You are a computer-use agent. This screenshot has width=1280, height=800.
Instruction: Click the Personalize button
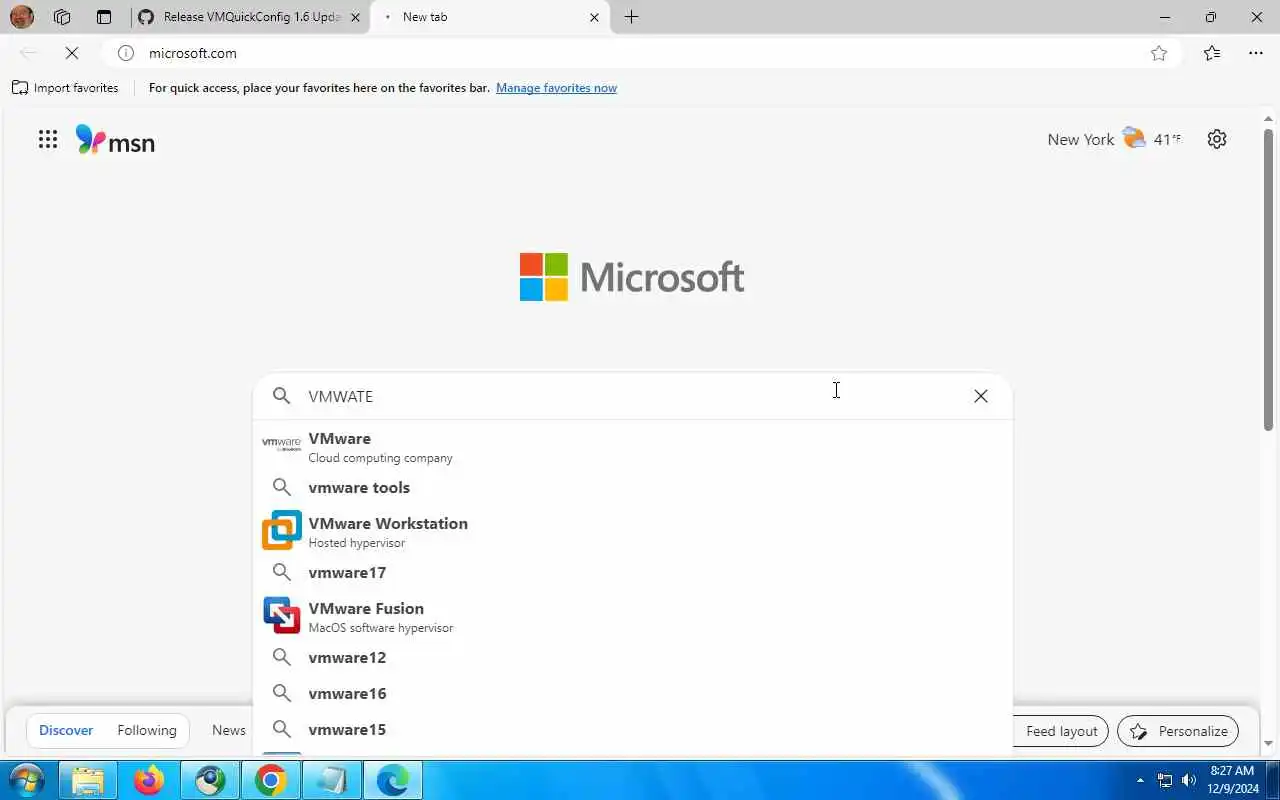1178,731
